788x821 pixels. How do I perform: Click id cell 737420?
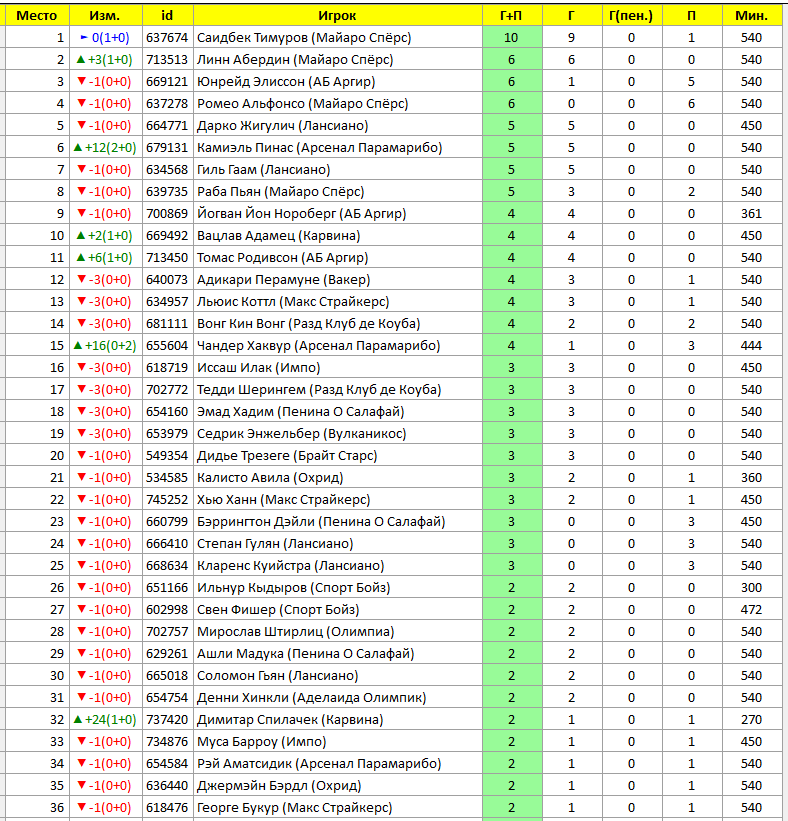coord(168,719)
